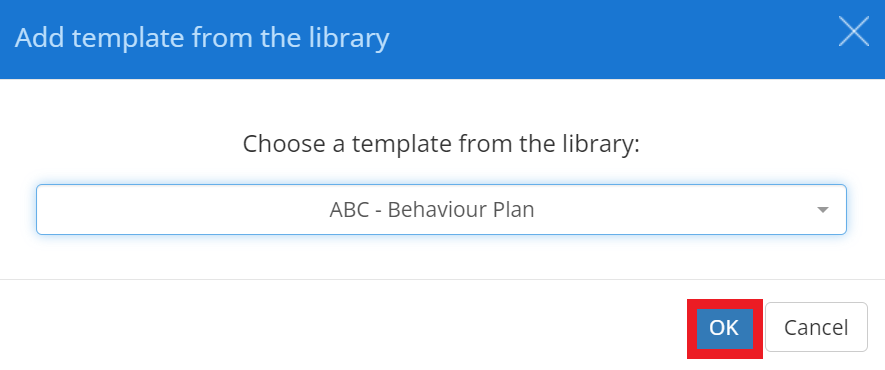885x370 pixels.
Task: Click the X in the header corner
Action: (853, 32)
